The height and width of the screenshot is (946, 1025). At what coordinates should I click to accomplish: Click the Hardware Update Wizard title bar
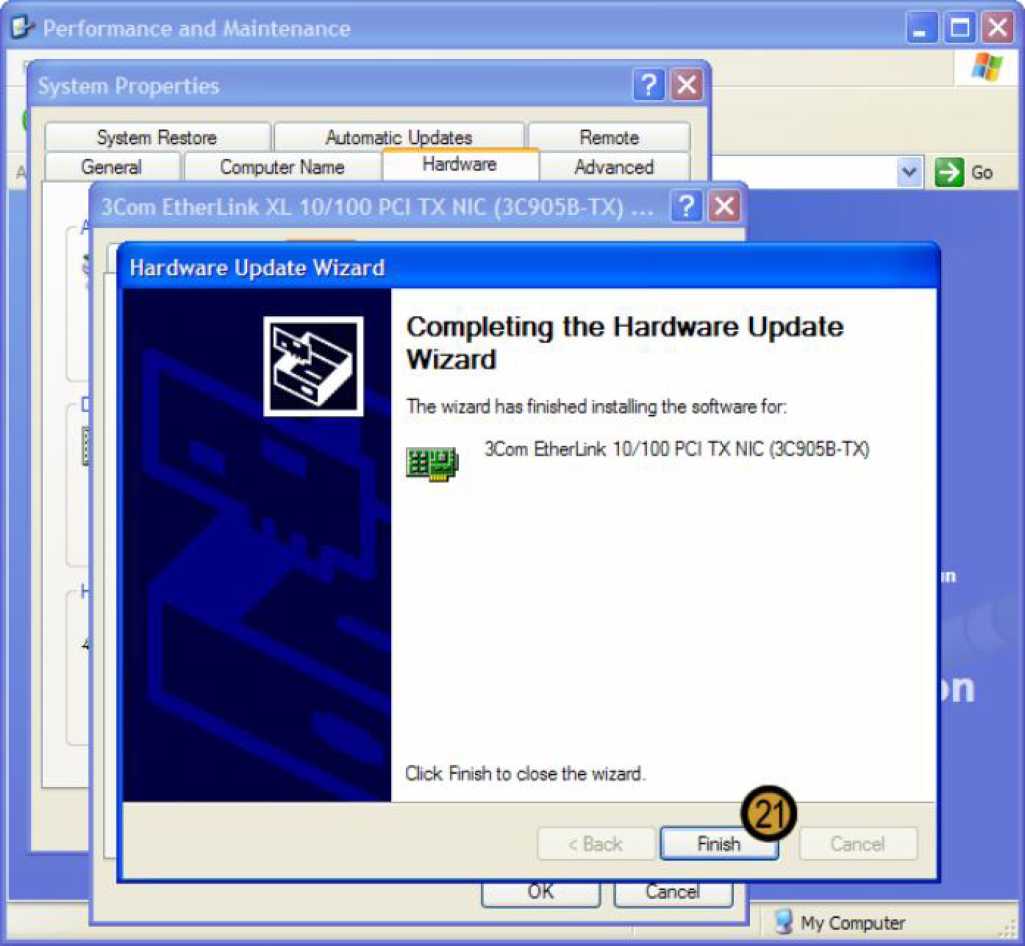[x=528, y=267]
